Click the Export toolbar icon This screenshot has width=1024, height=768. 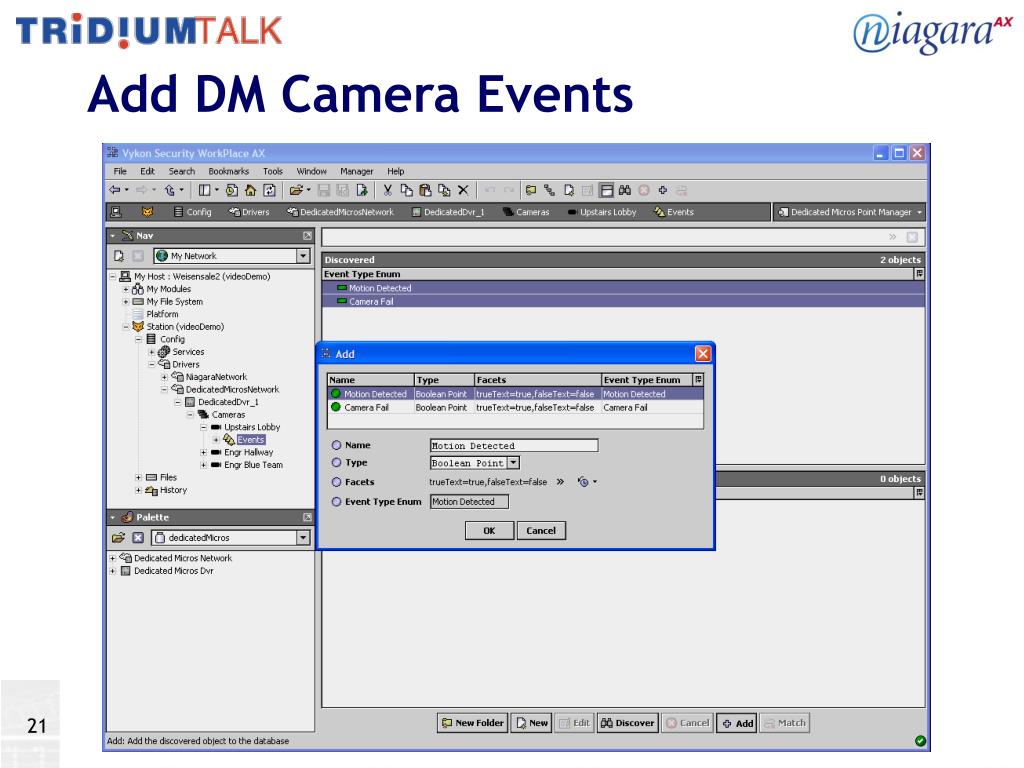(x=362, y=190)
